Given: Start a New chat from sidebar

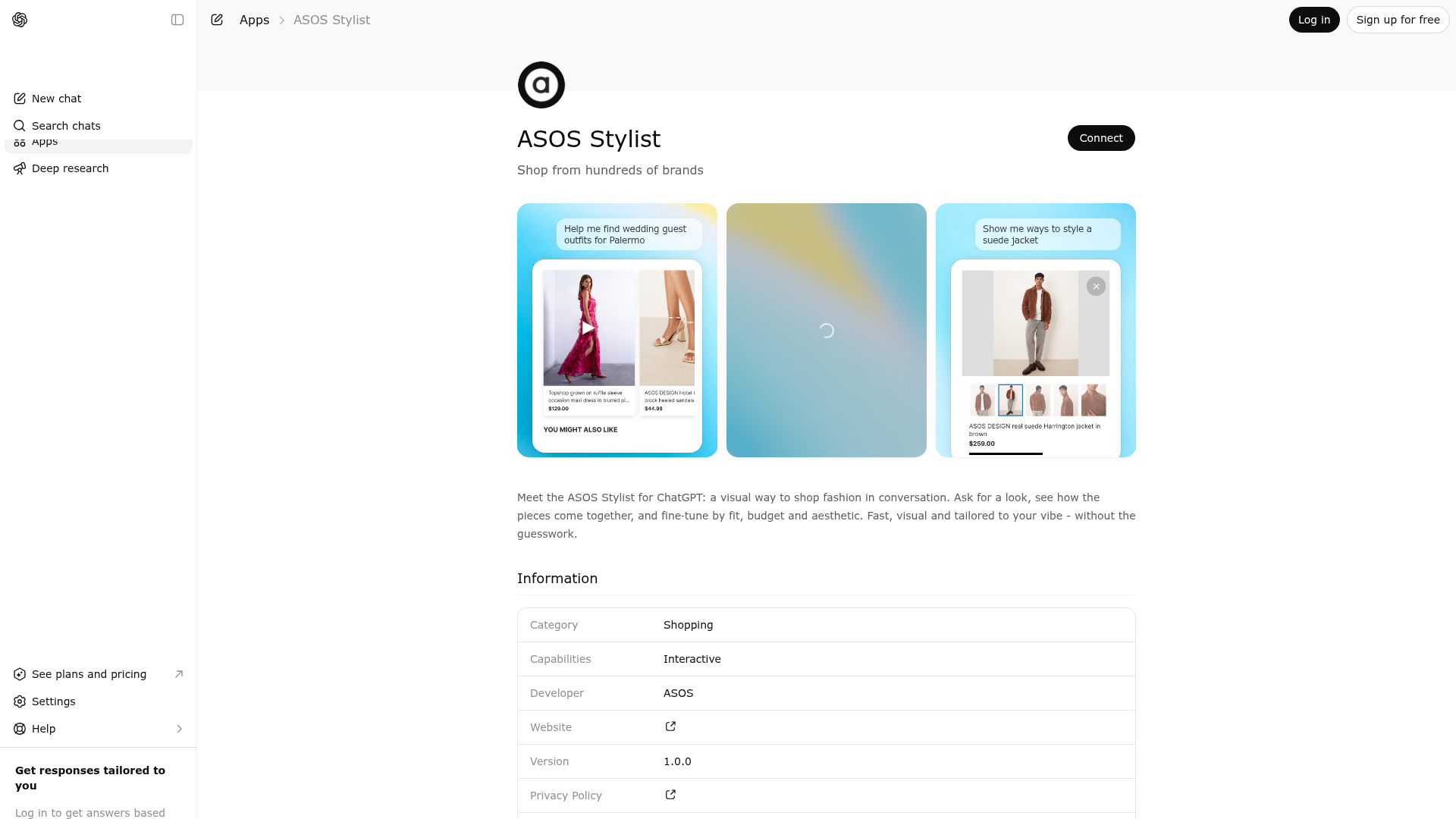Looking at the screenshot, I should coord(99,99).
